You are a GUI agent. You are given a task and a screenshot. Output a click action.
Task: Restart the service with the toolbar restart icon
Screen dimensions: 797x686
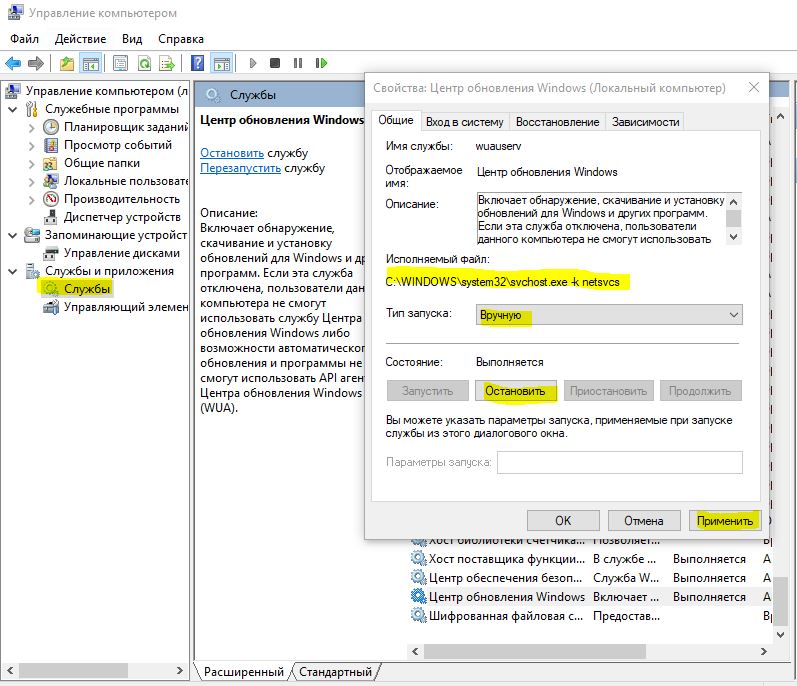(321, 64)
